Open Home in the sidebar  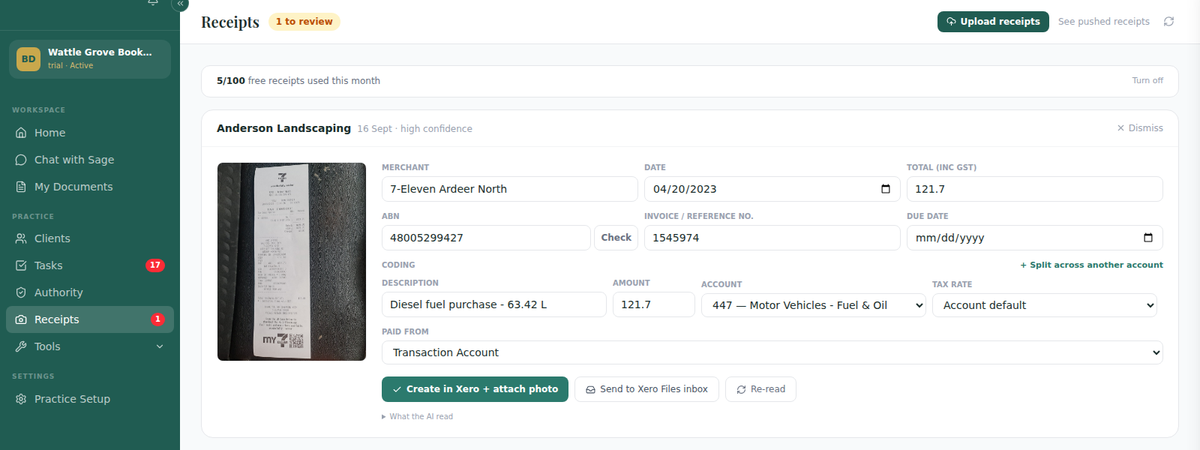tap(88, 133)
